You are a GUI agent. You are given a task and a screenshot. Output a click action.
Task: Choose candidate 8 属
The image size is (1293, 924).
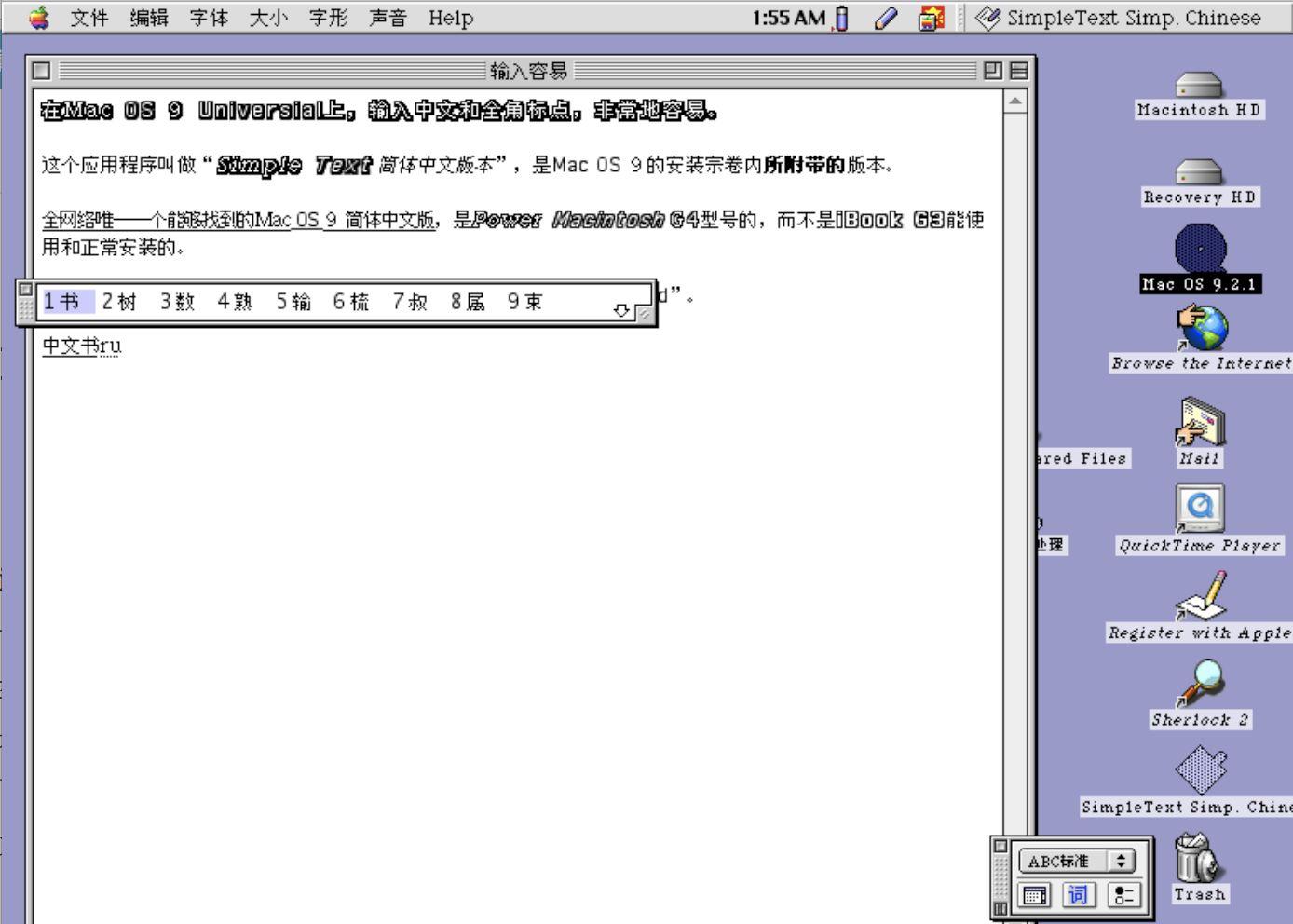click(468, 302)
